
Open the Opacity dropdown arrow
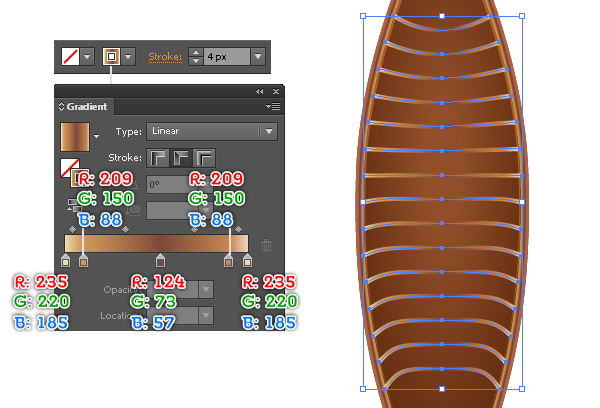(206, 290)
